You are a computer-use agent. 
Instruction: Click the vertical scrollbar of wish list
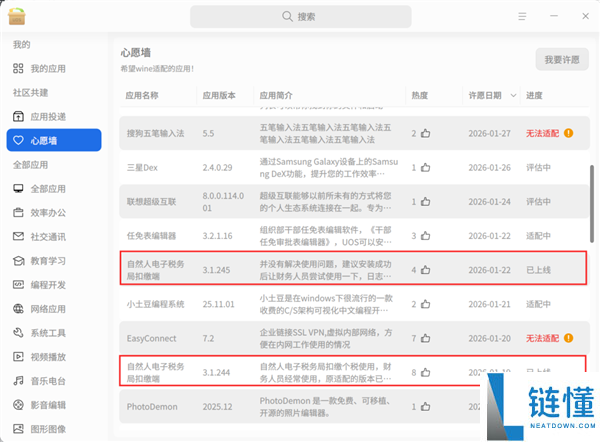[592, 204]
